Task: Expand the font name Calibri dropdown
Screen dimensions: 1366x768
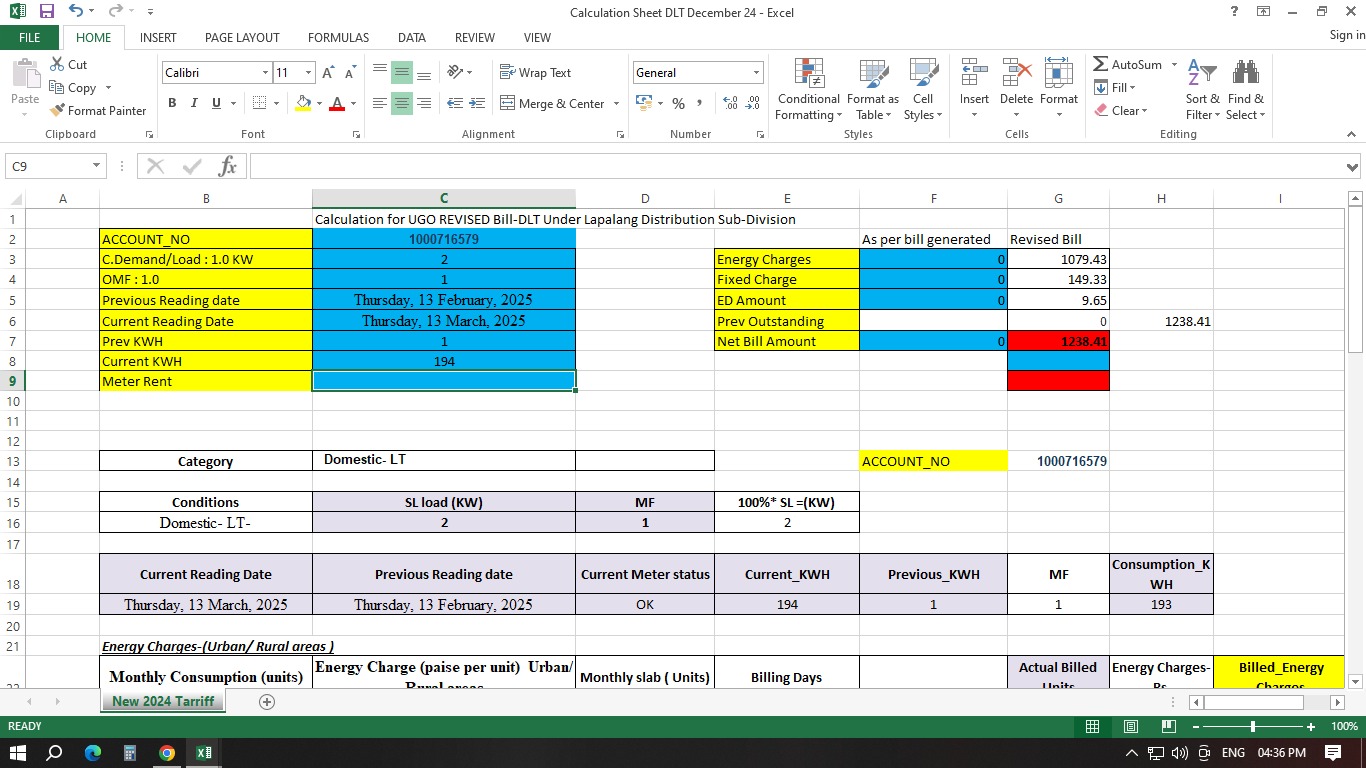Action: [265, 73]
